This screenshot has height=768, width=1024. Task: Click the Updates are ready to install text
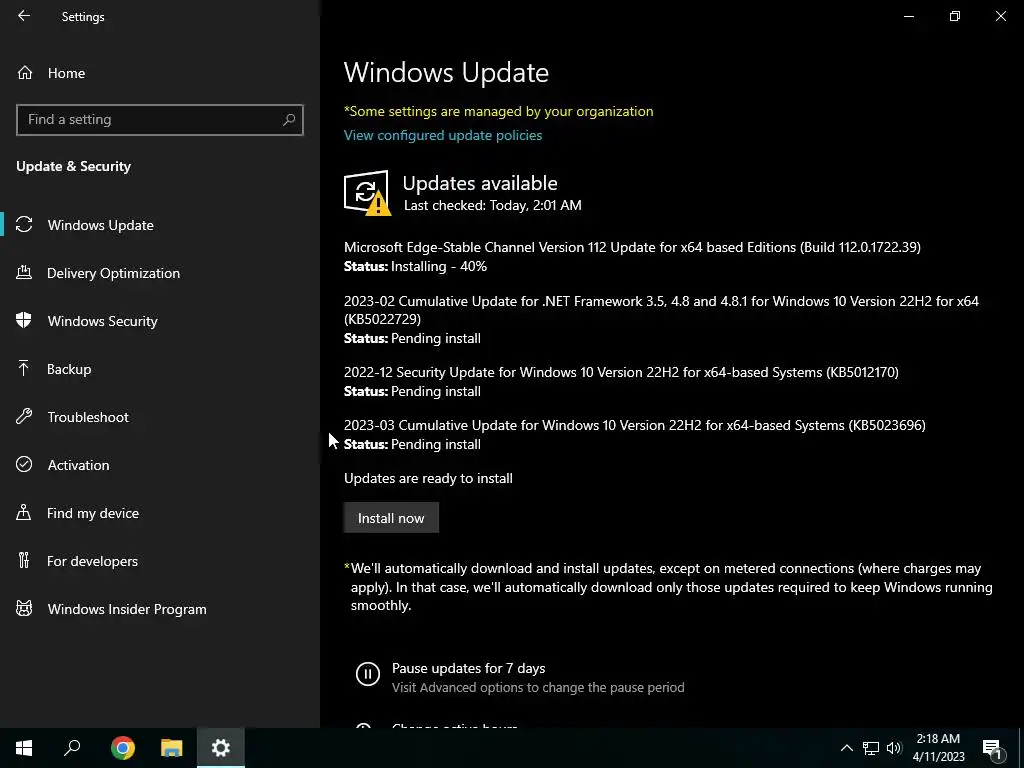[x=428, y=478]
